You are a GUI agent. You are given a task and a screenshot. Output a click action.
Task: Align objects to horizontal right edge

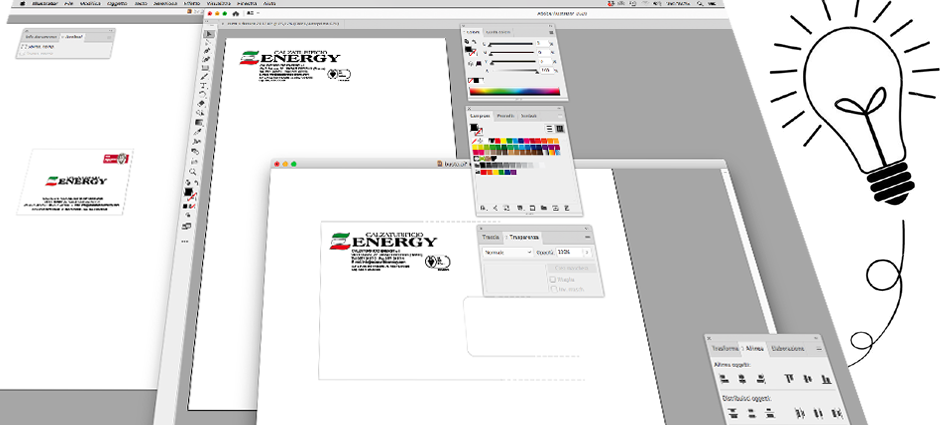pos(762,380)
